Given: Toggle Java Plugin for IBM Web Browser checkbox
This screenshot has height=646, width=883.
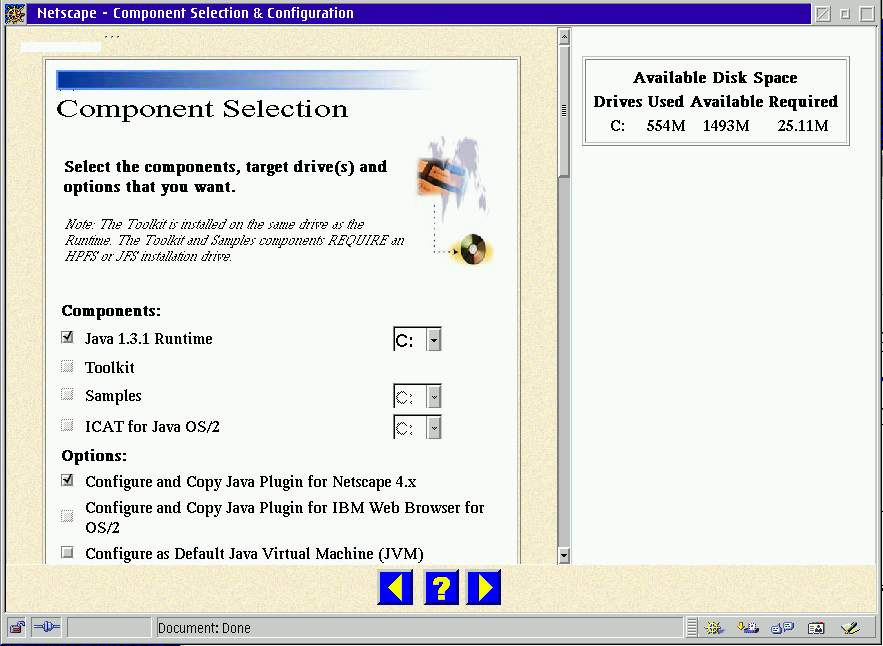Looking at the screenshot, I should click(68, 516).
